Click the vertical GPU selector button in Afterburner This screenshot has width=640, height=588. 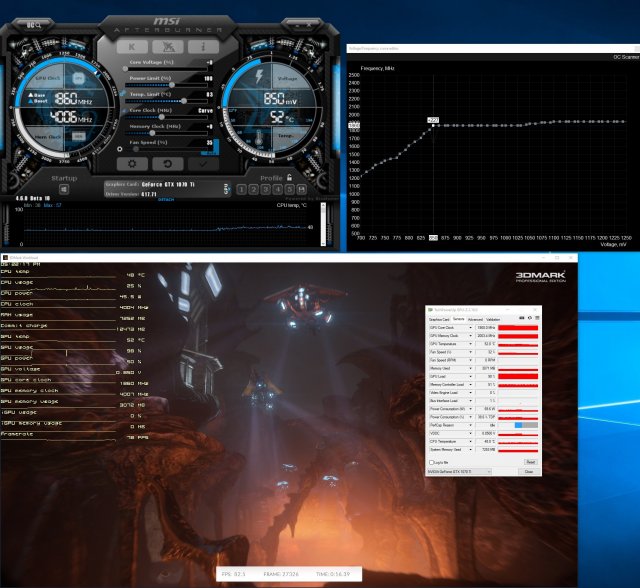(x=227, y=189)
